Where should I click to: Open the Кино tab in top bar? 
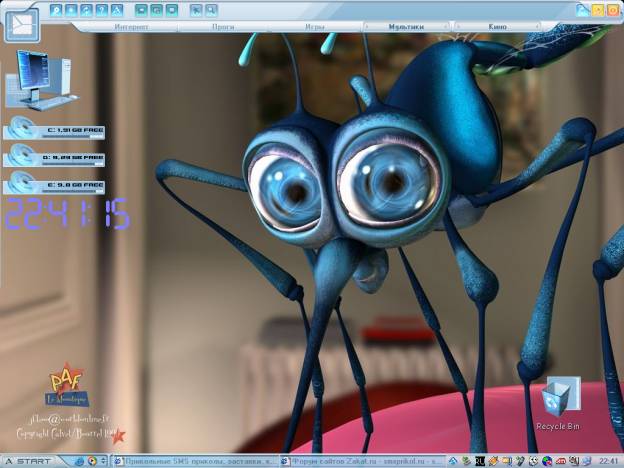[x=497, y=27]
